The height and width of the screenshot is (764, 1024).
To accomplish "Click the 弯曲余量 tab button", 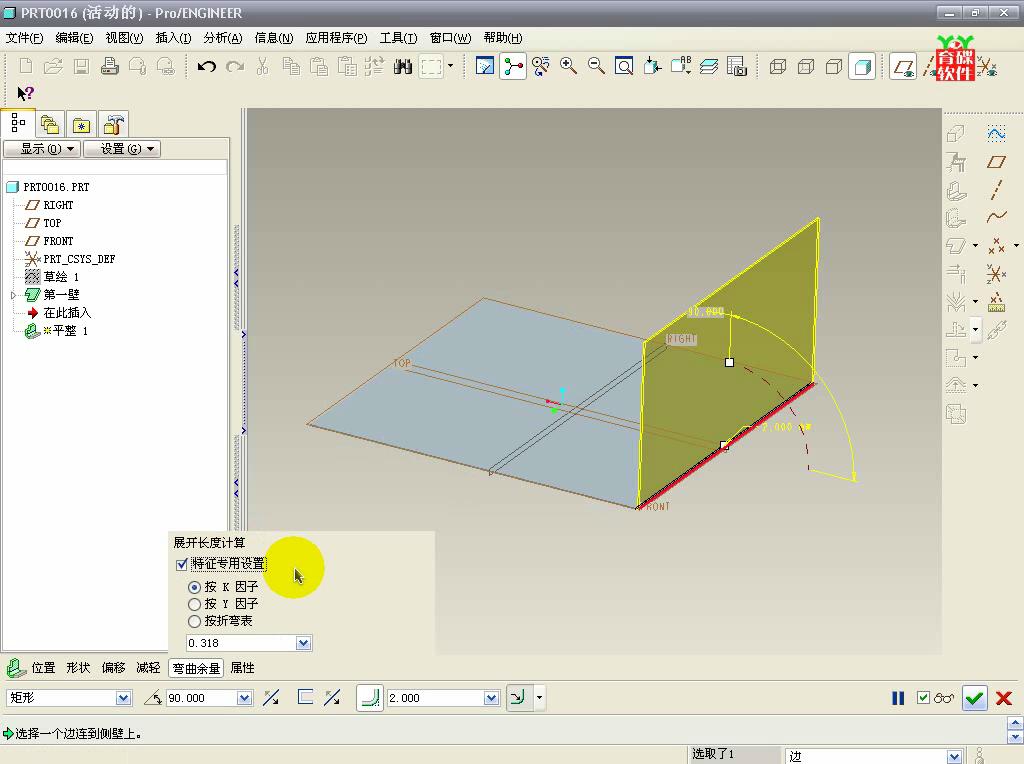I will (197, 669).
